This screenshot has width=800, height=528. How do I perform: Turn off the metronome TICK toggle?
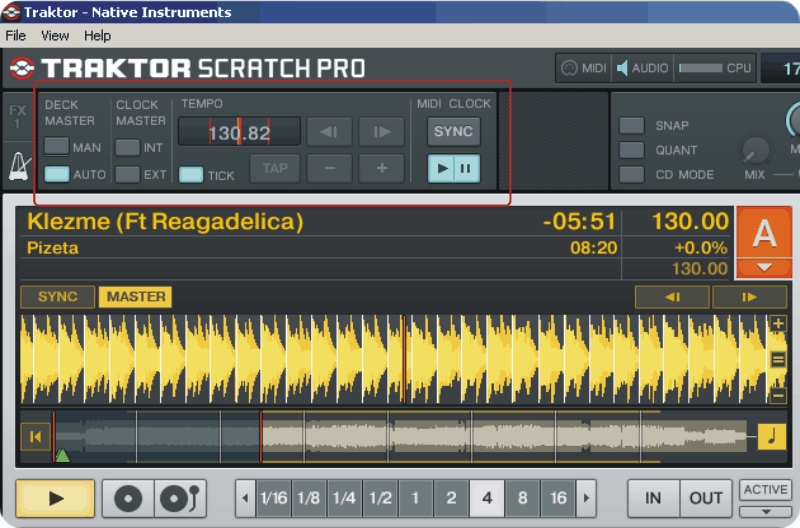point(191,175)
